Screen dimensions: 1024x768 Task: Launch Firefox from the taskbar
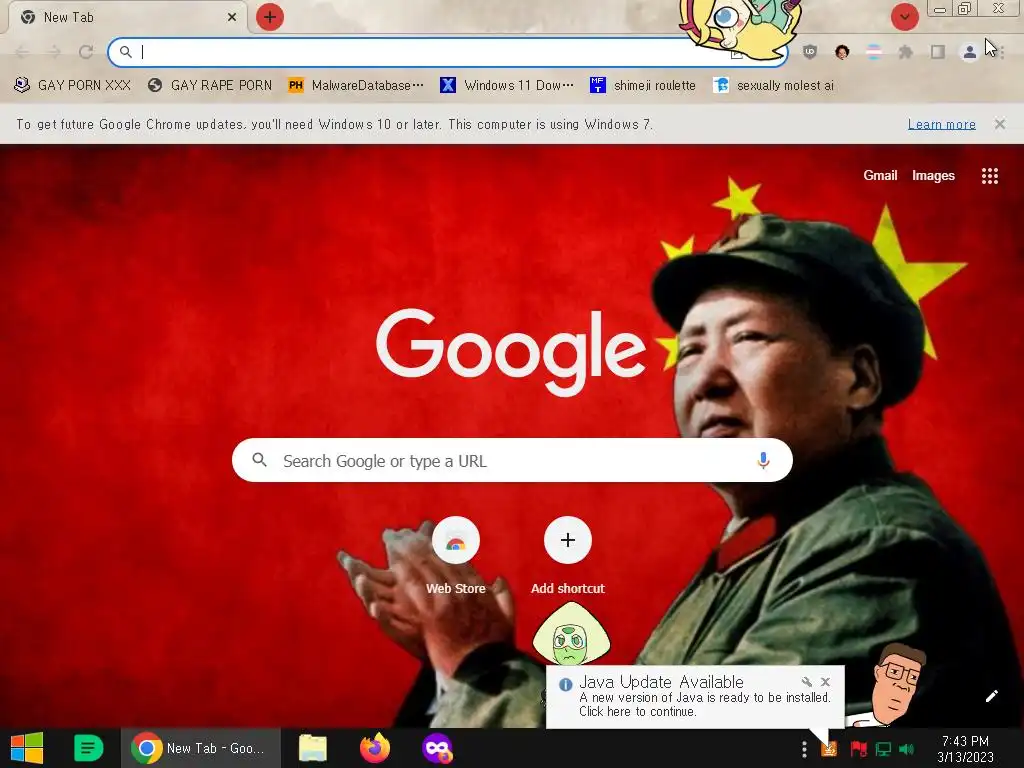coord(375,748)
